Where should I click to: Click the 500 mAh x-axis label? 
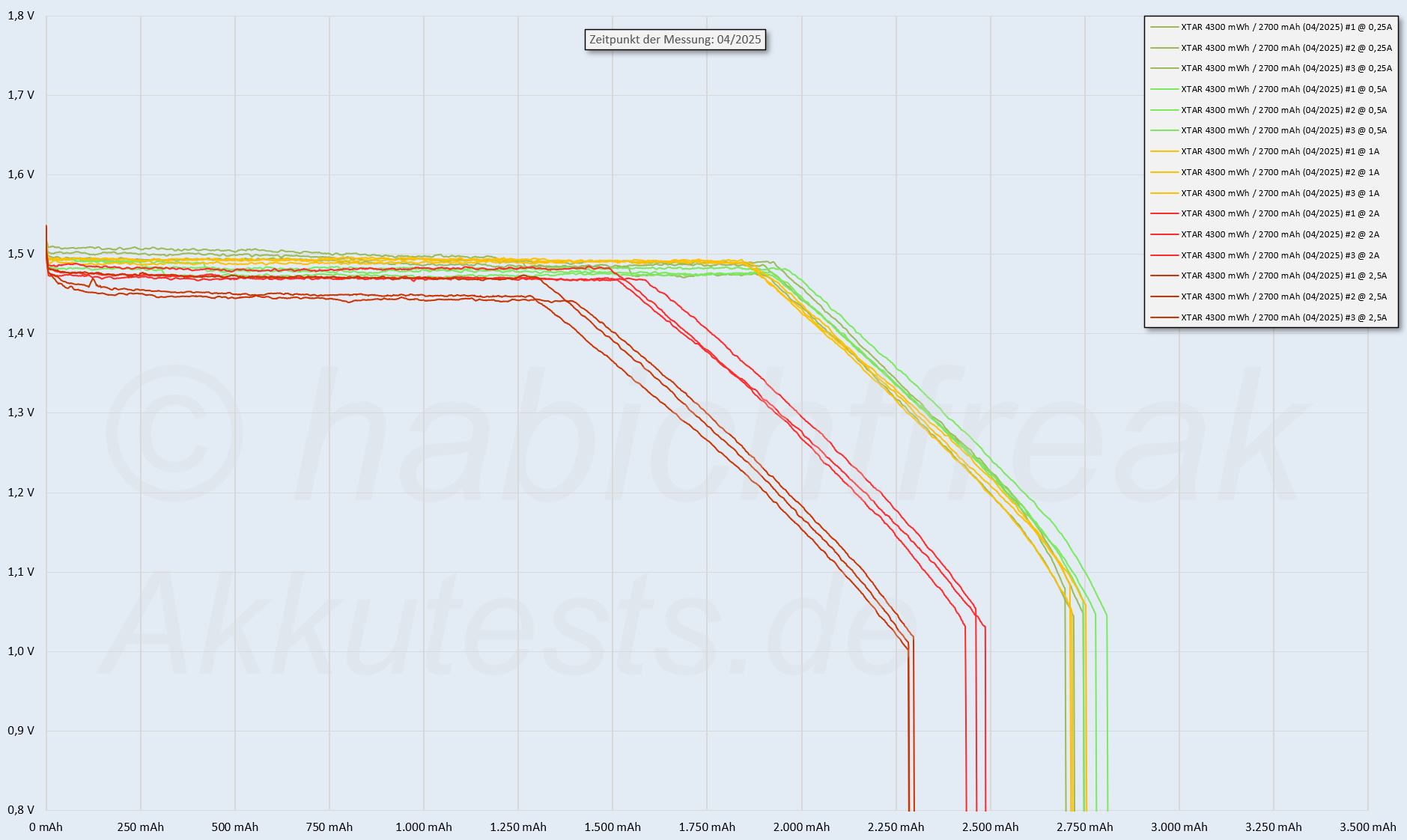tap(235, 827)
